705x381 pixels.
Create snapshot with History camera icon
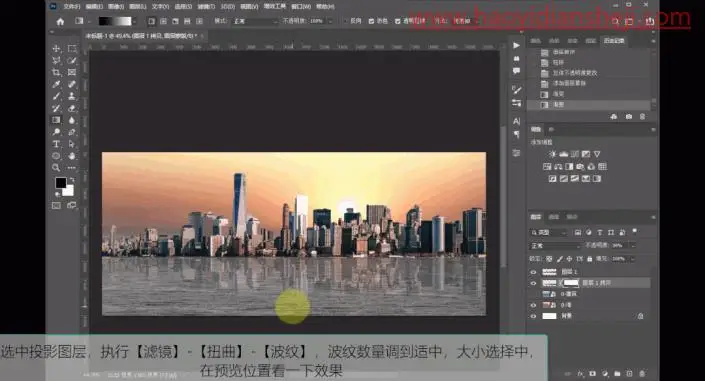tap(629, 117)
